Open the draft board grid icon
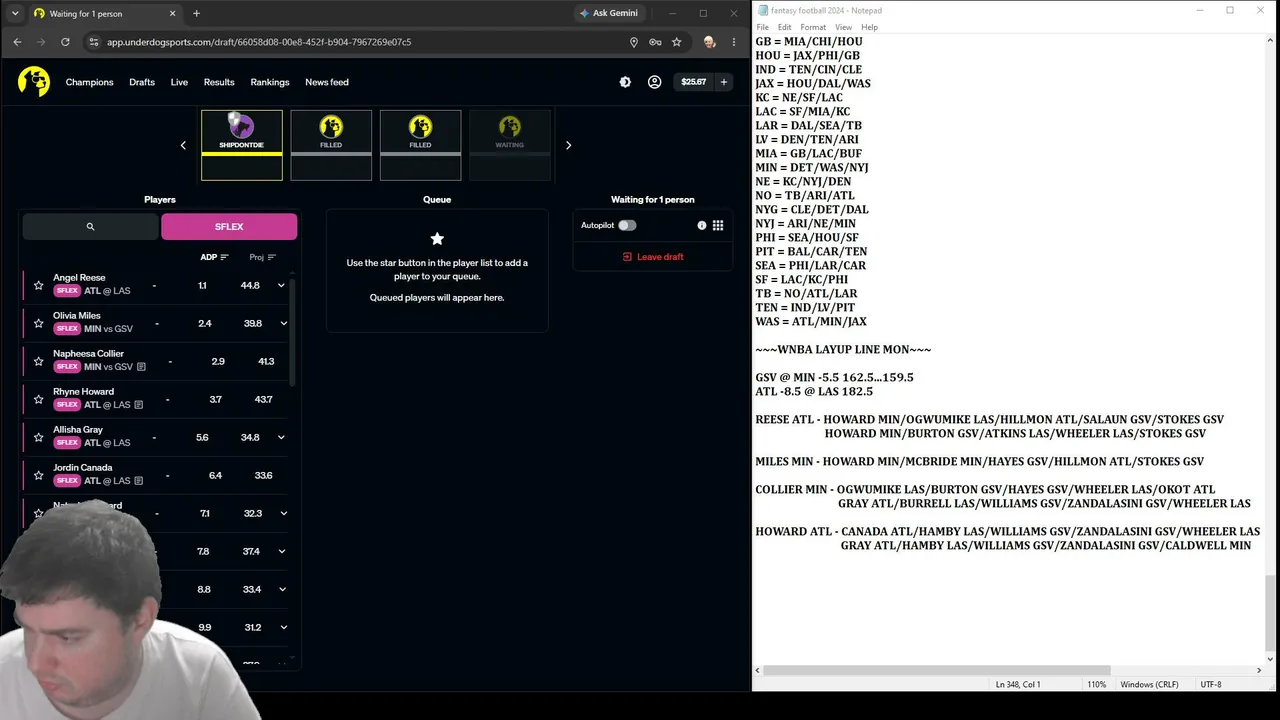 [718, 225]
